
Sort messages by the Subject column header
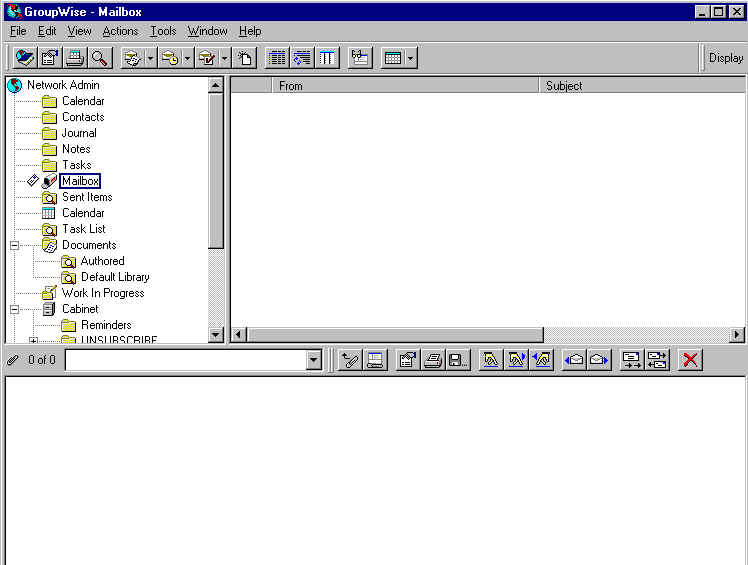coord(642,86)
